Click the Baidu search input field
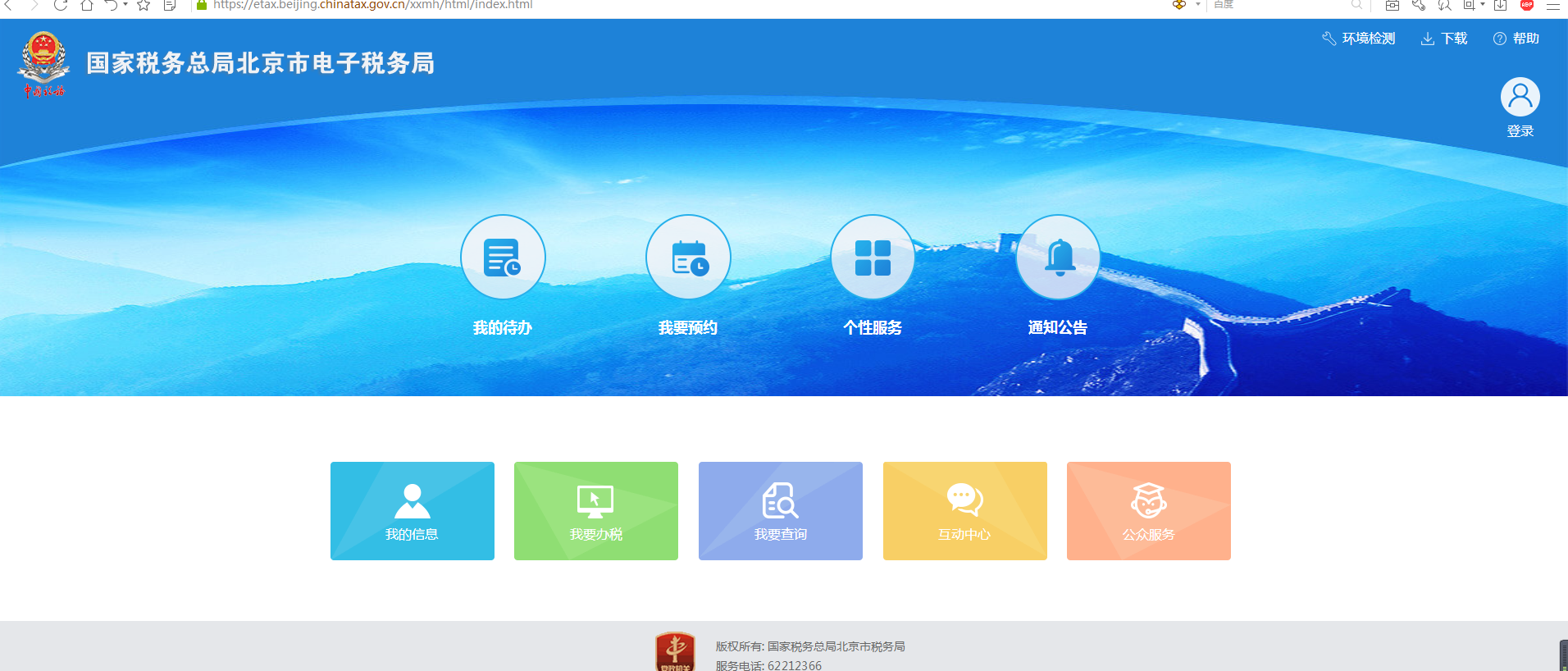This screenshot has height=671, width=1568. click(x=1279, y=5)
